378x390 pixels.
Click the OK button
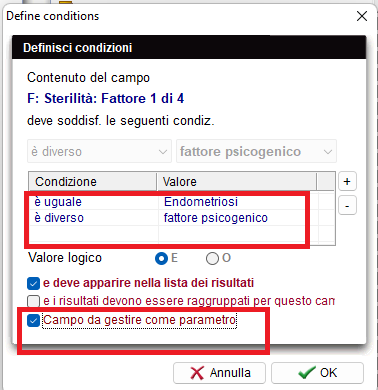click(317, 373)
